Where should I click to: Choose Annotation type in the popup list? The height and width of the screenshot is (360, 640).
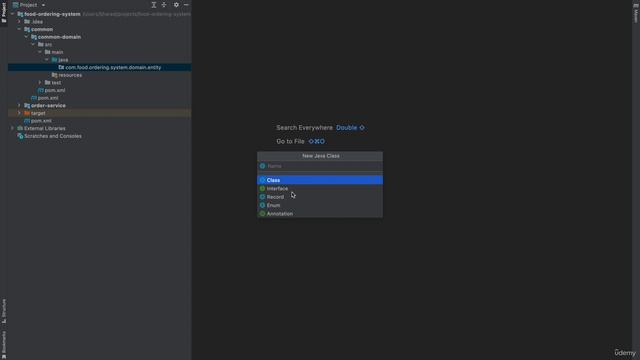click(320, 213)
